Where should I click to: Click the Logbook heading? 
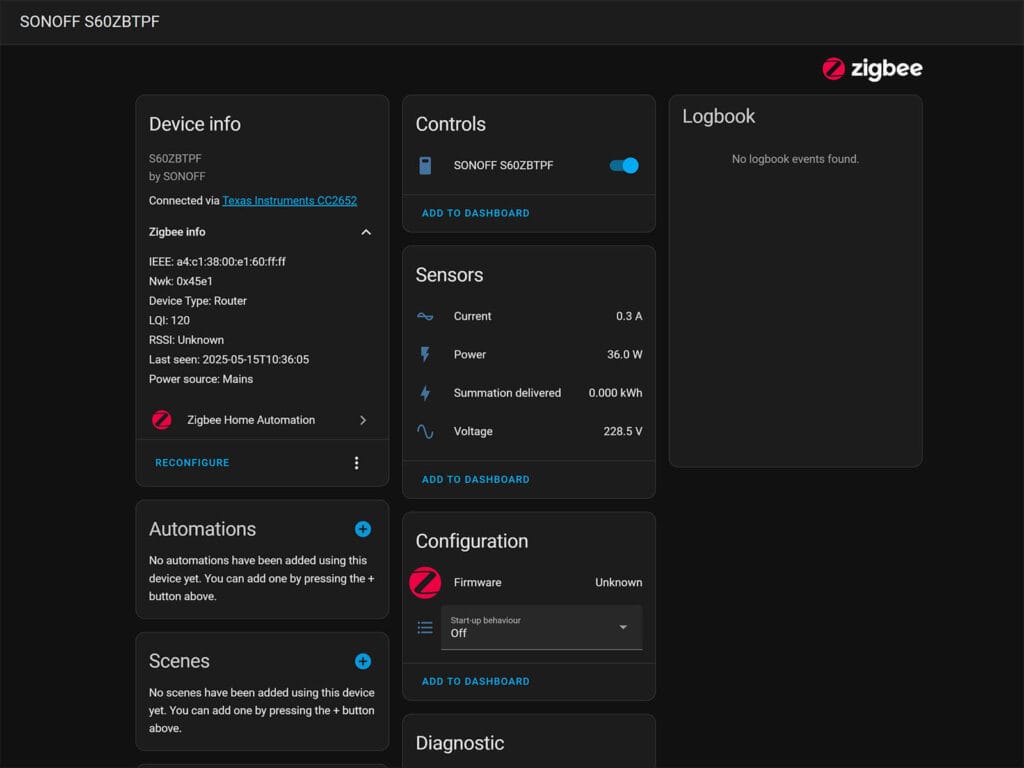pos(718,116)
